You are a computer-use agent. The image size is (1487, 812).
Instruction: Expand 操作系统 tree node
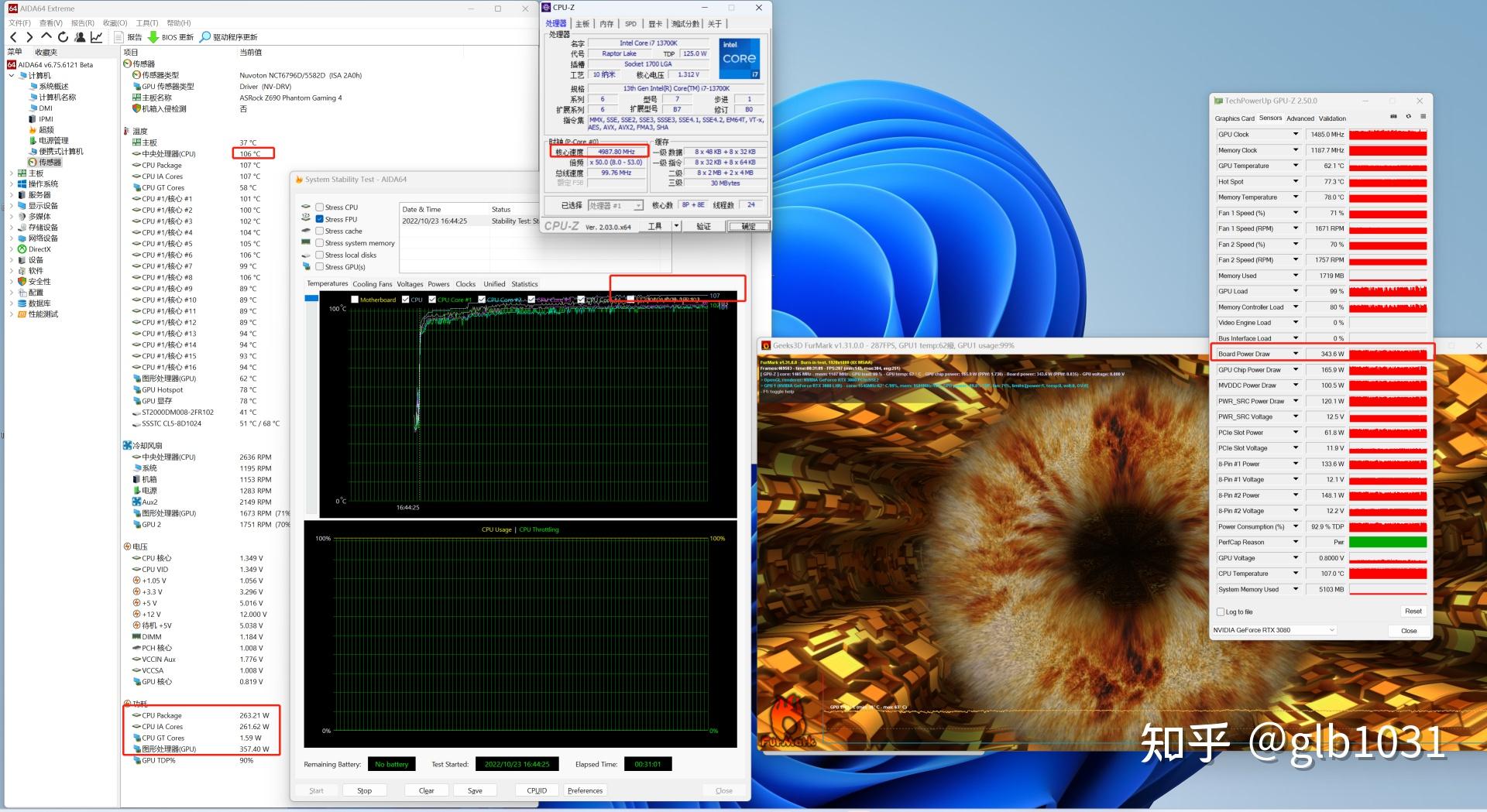pyautogui.click(x=12, y=184)
